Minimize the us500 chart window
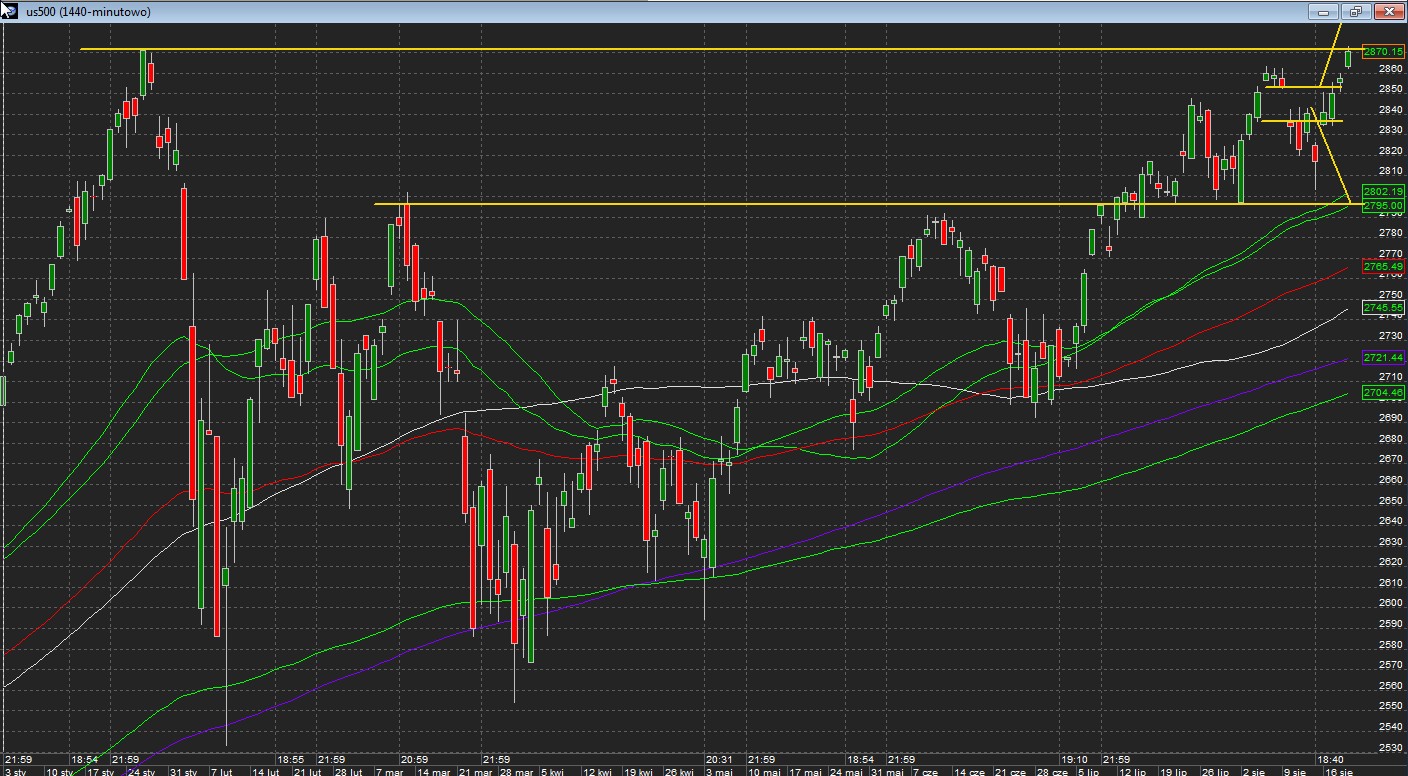This screenshot has height=776, width=1408. point(1325,12)
